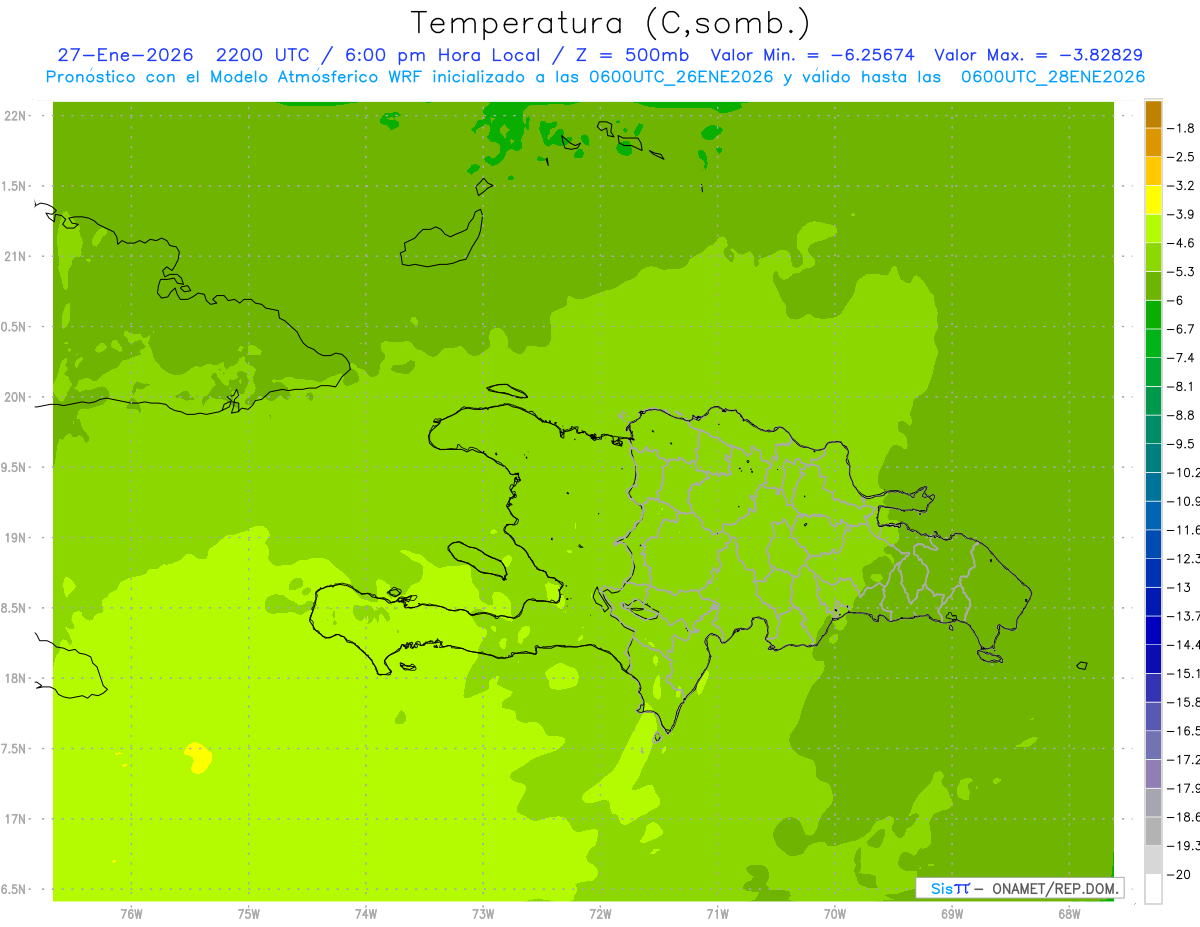
Task: Pick the brown colorbar segment above -1.8
Action: coord(1153,114)
